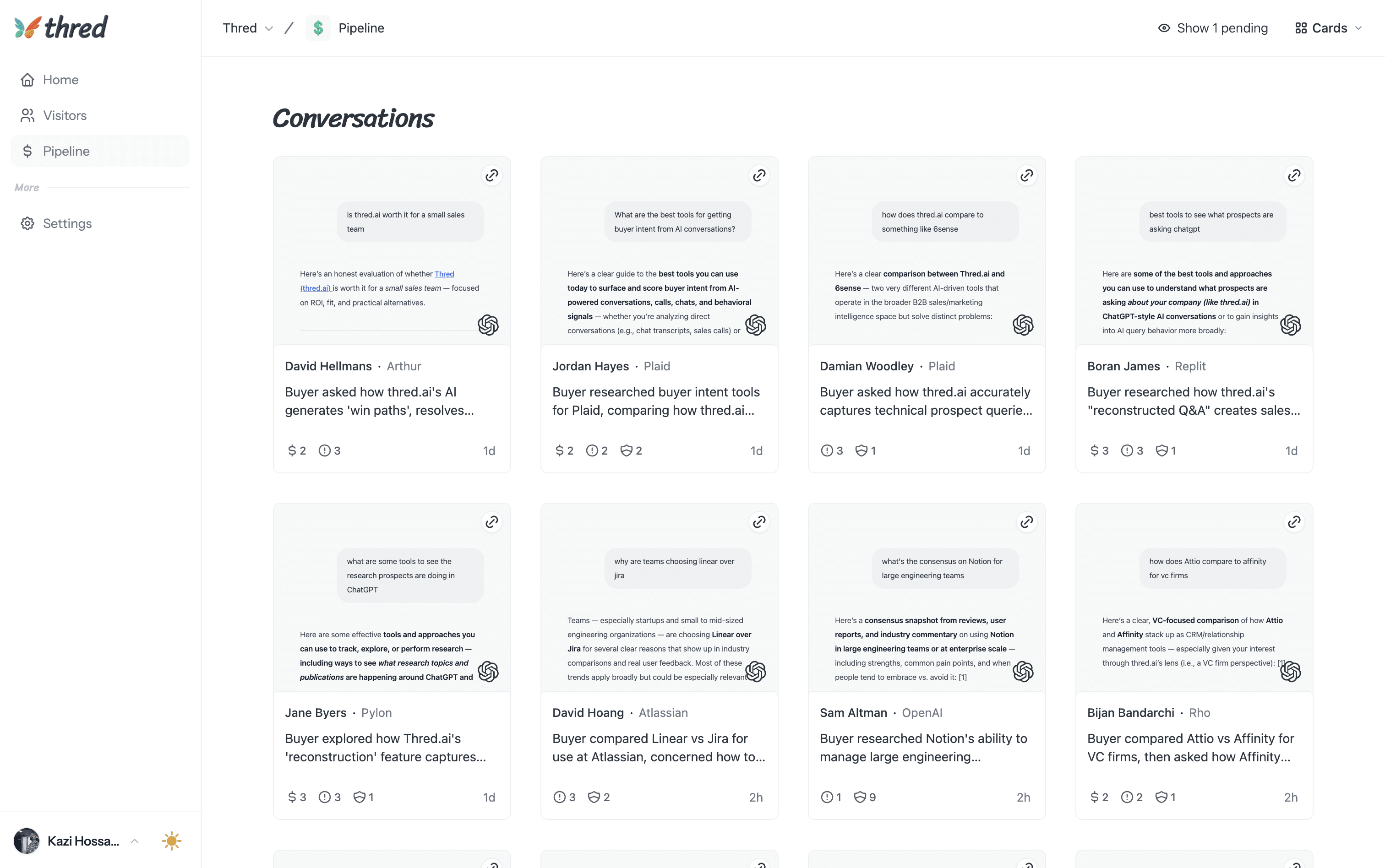Click green dollar Pipeline icon in breadcrumb
The width and height of the screenshot is (1385, 868).
point(318,28)
